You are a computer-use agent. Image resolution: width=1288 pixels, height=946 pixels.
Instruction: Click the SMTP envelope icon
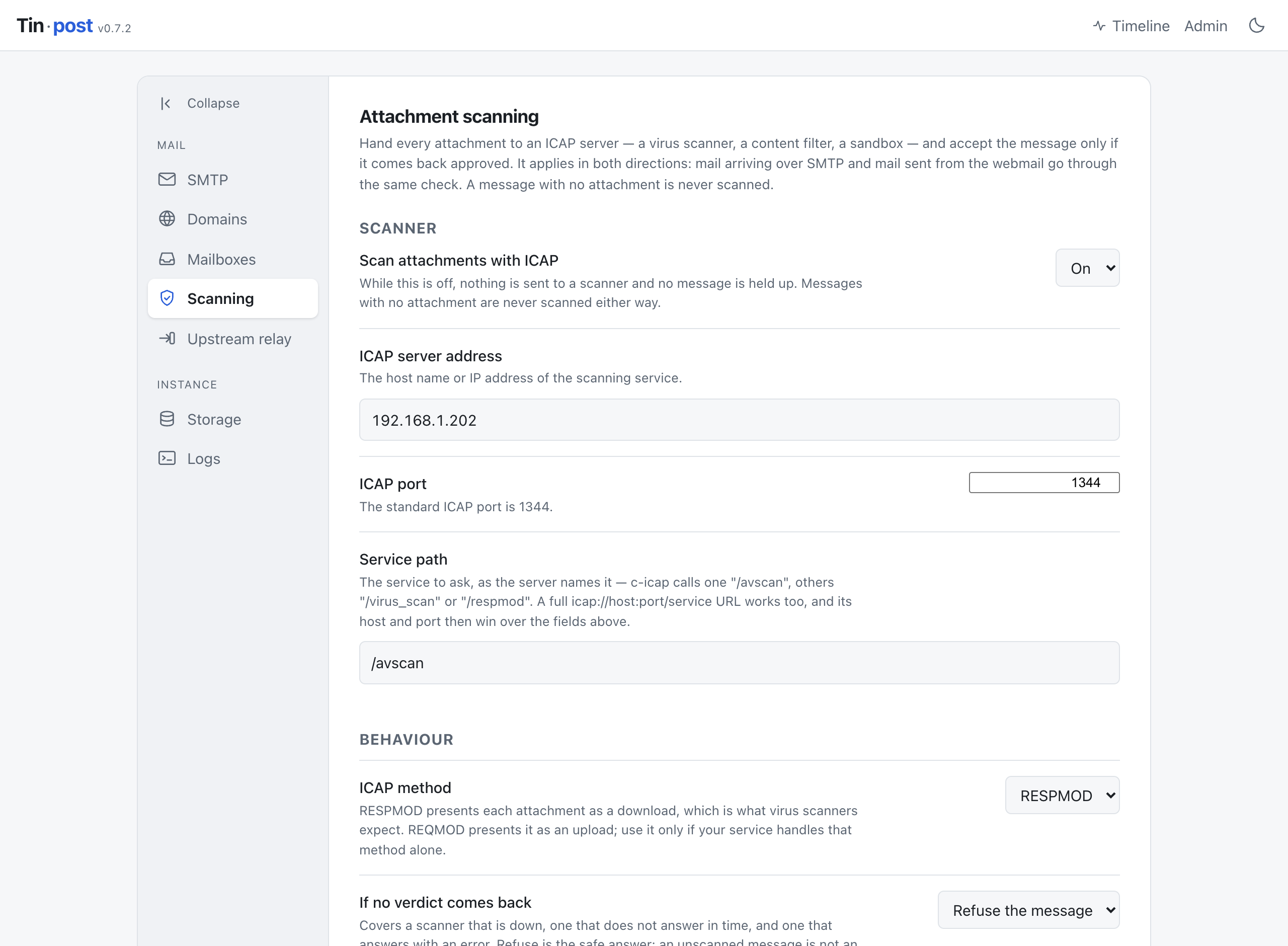click(167, 179)
